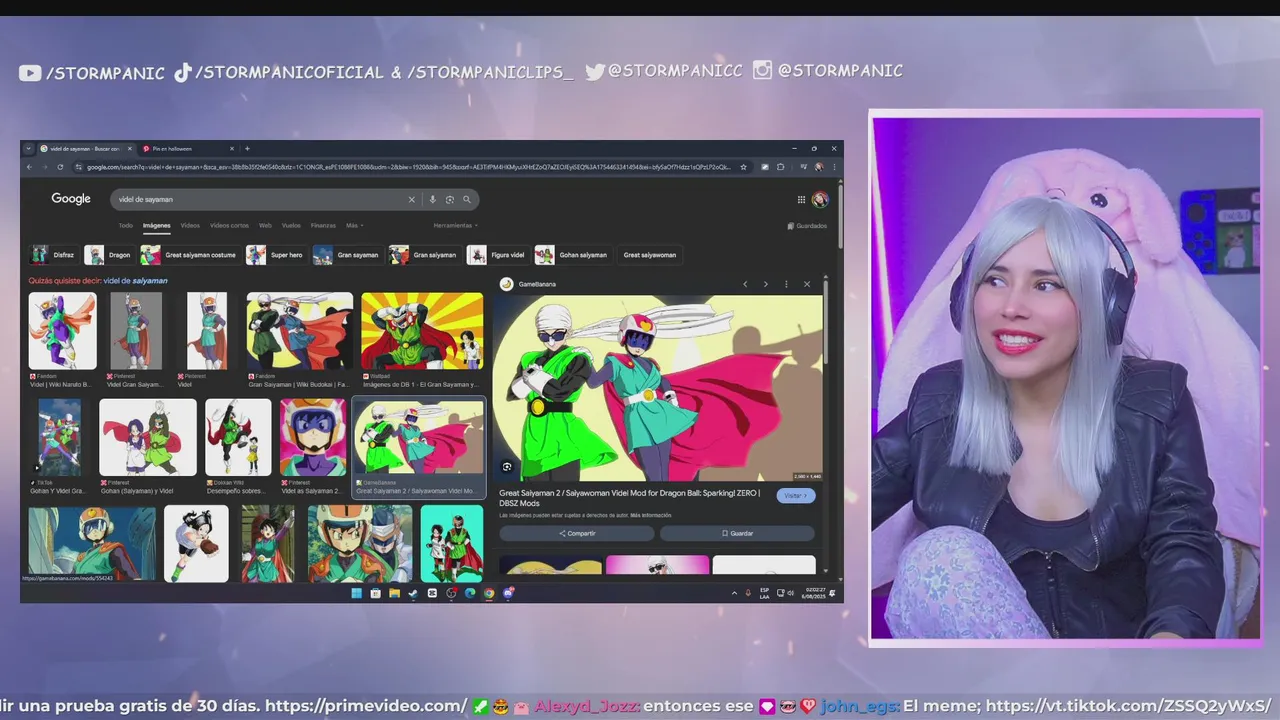1280x720 pixels.
Task: Click the Chrome address bar URL
Action: (408, 167)
